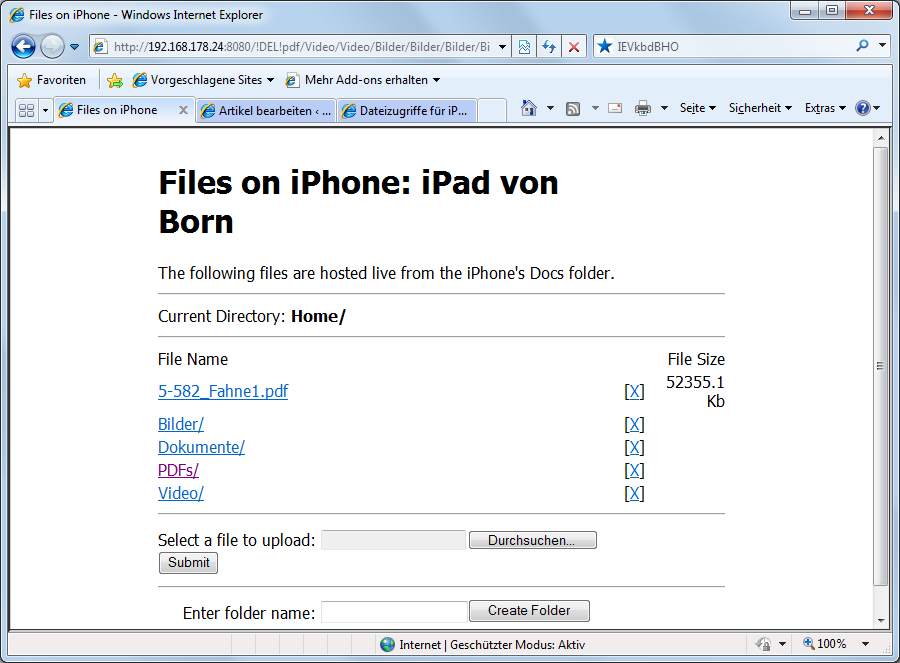Click the Add to Favorites bar icon

coord(115,80)
